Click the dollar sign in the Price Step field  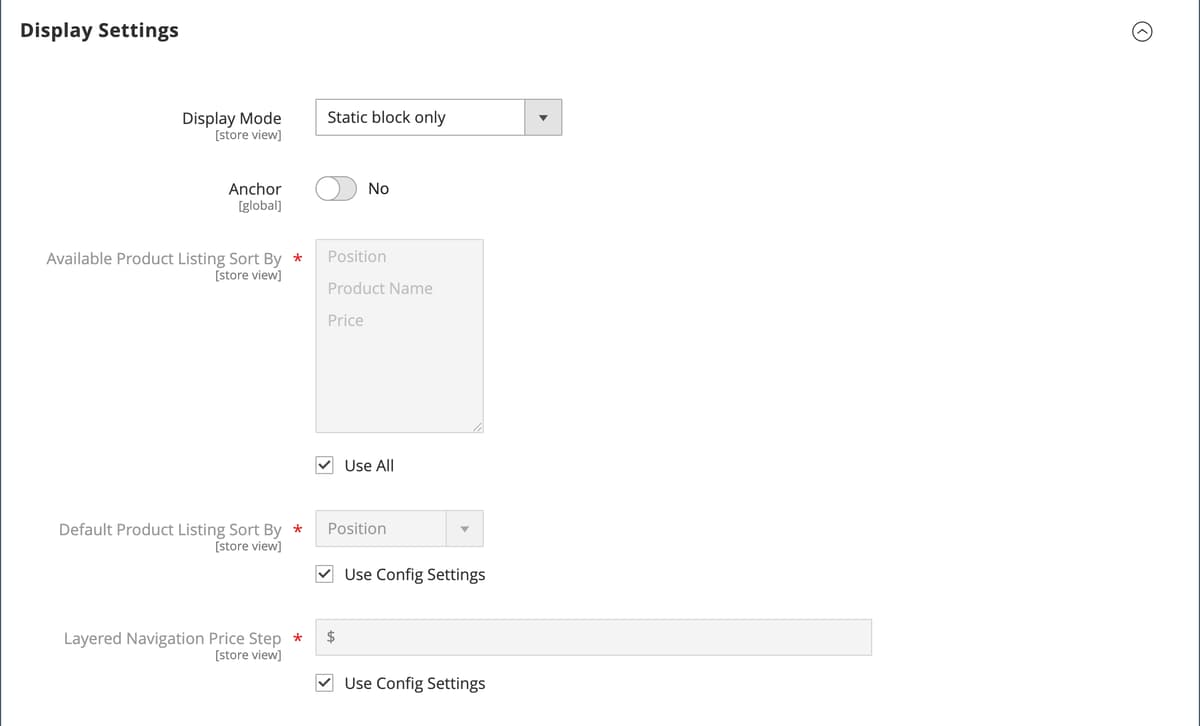331,637
